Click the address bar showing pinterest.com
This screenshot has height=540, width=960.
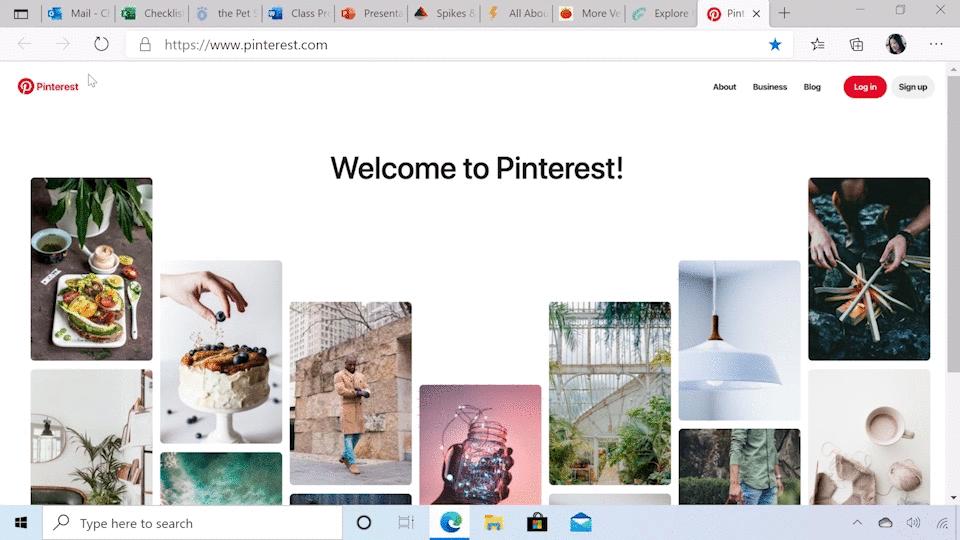459,45
